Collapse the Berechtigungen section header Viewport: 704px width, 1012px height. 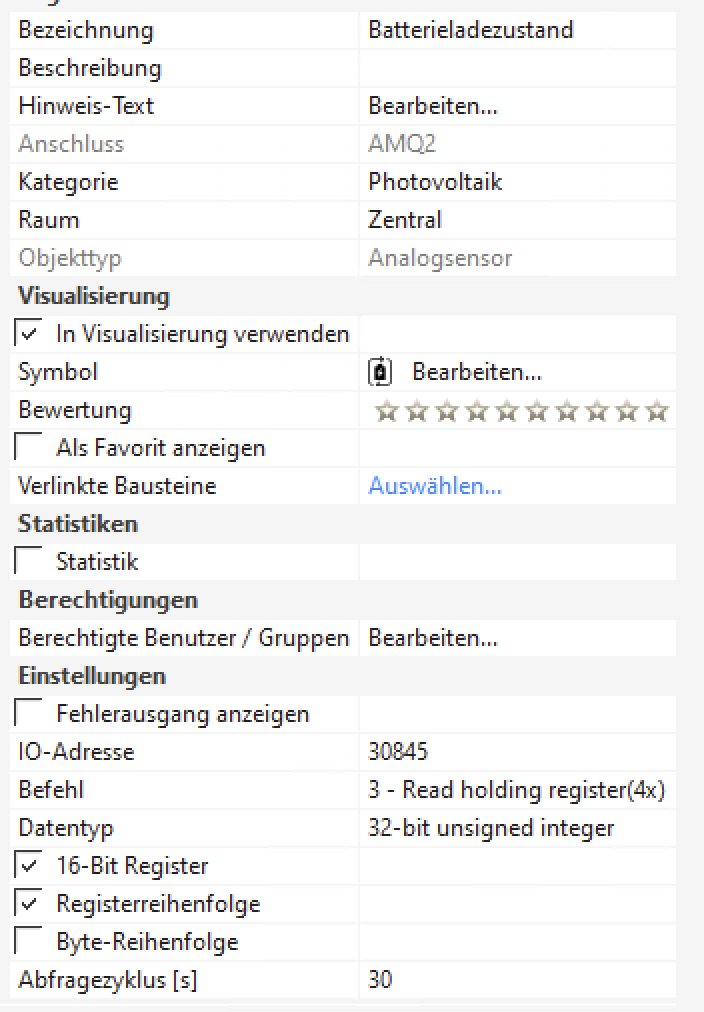(x=108, y=600)
